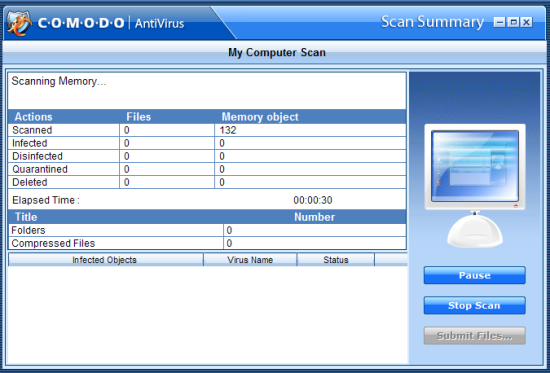Select the Scanned row in actions table

[207, 130]
